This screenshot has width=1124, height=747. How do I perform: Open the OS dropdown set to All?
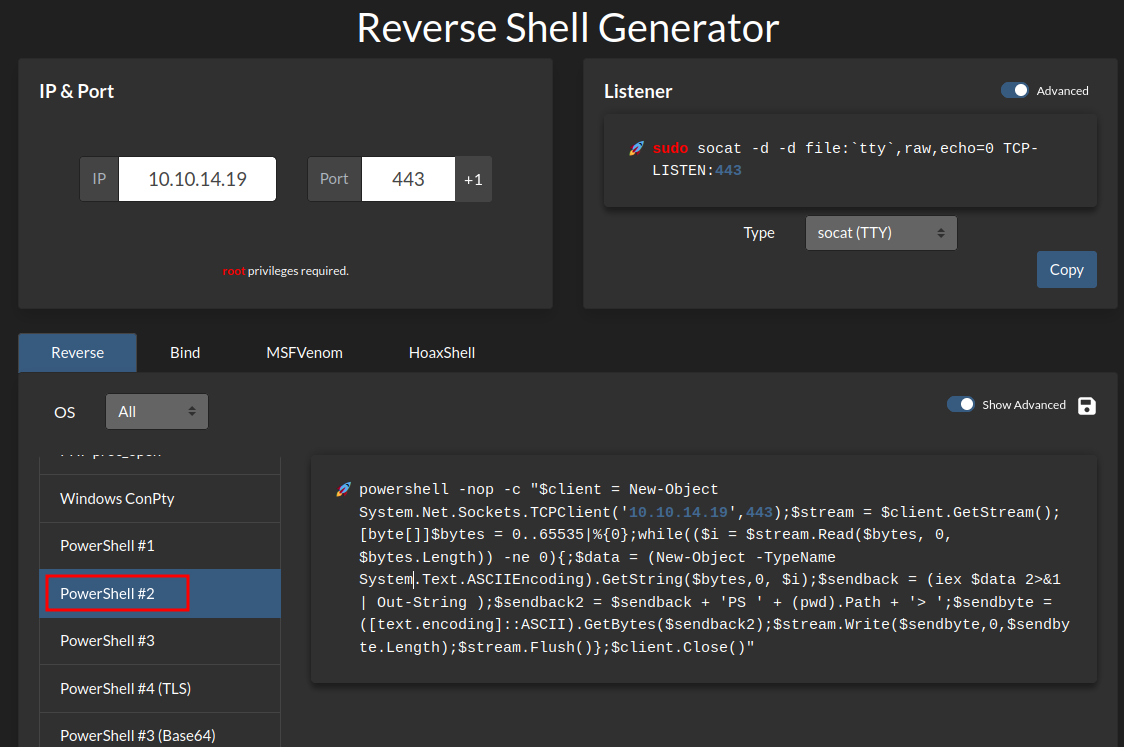point(157,411)
